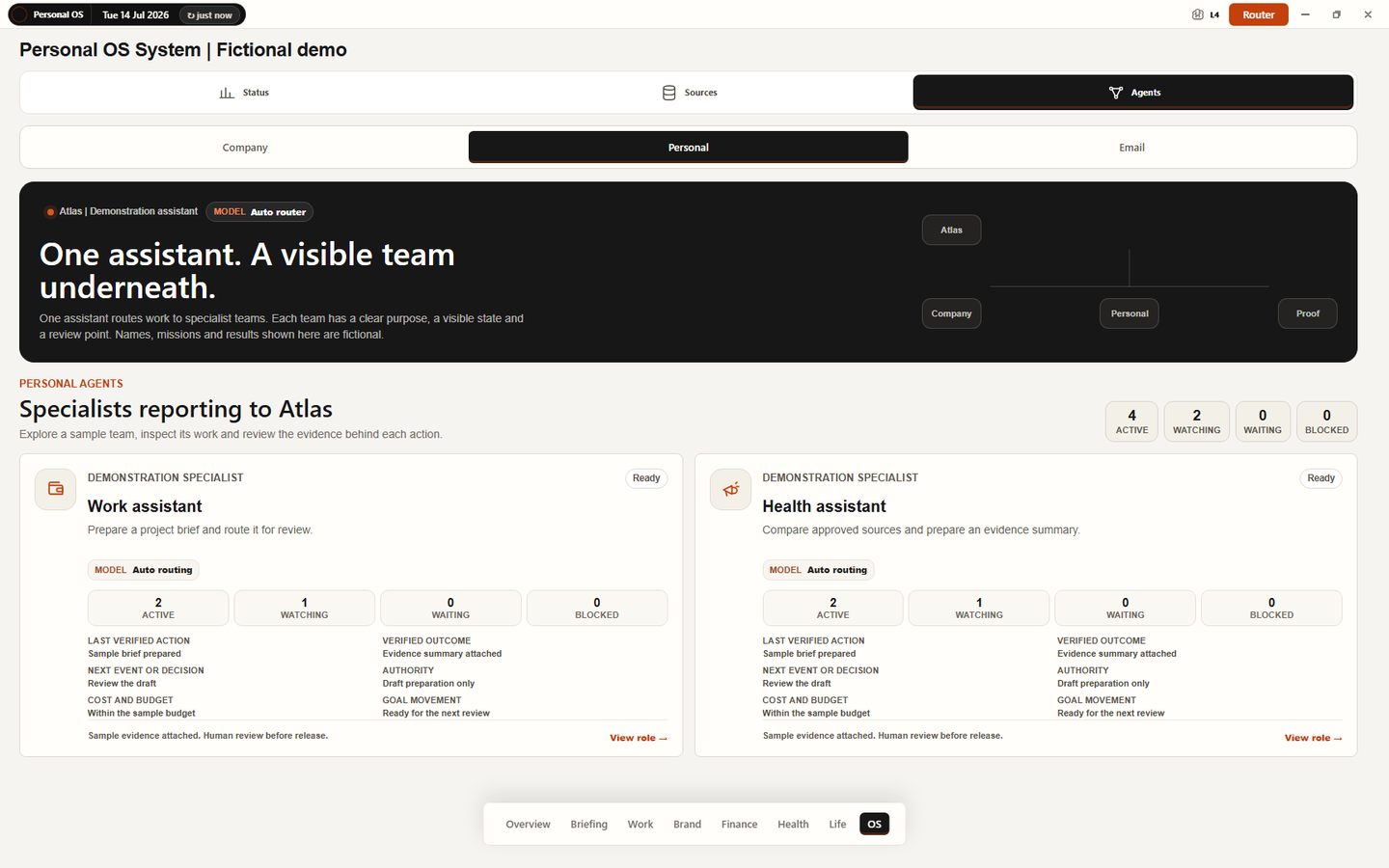Click the Personal OS logo circle
Image resolution: width=1389 pixels, height=868 pixels.
coord(18,14)
